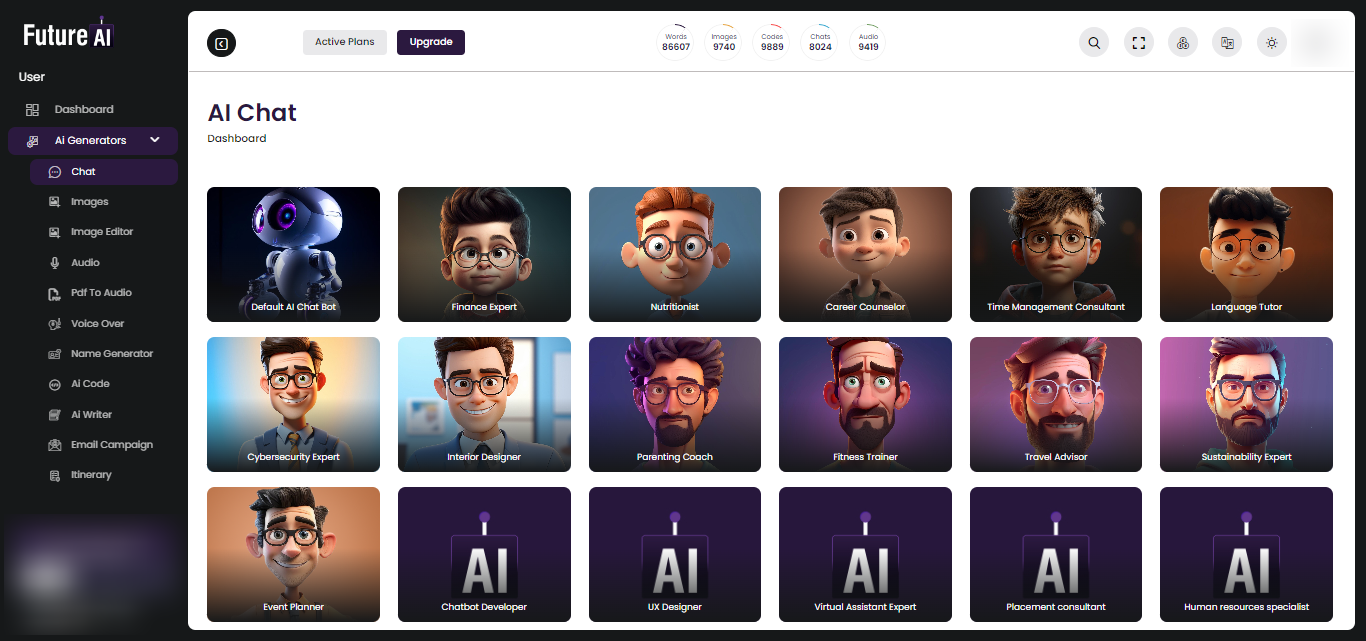1366x641 pixels.
Task: Open Active Plans
Action: click(x=344, y=42)
